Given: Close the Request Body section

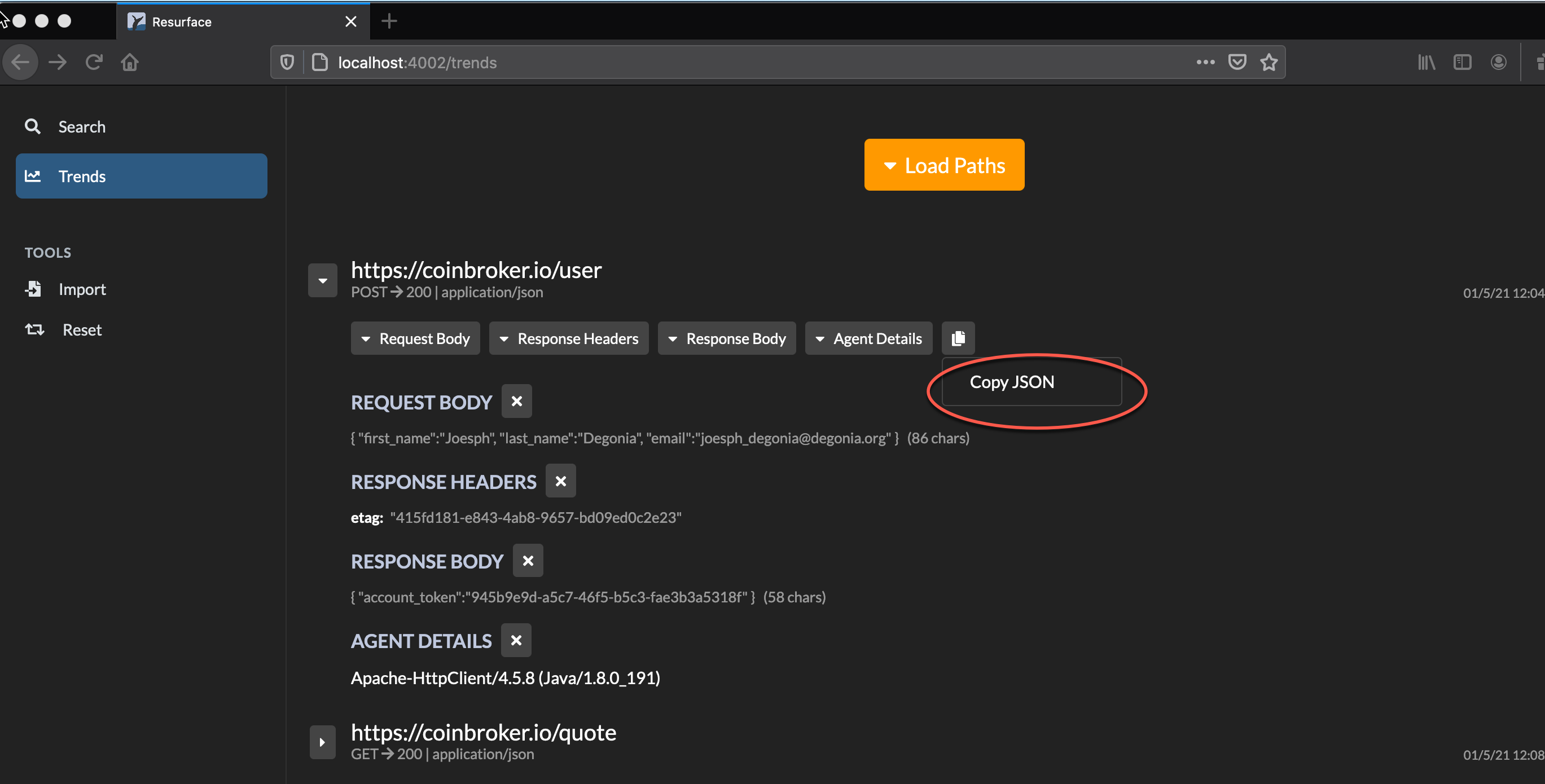Looking at the screenshot, I should [x=516, y=402].
